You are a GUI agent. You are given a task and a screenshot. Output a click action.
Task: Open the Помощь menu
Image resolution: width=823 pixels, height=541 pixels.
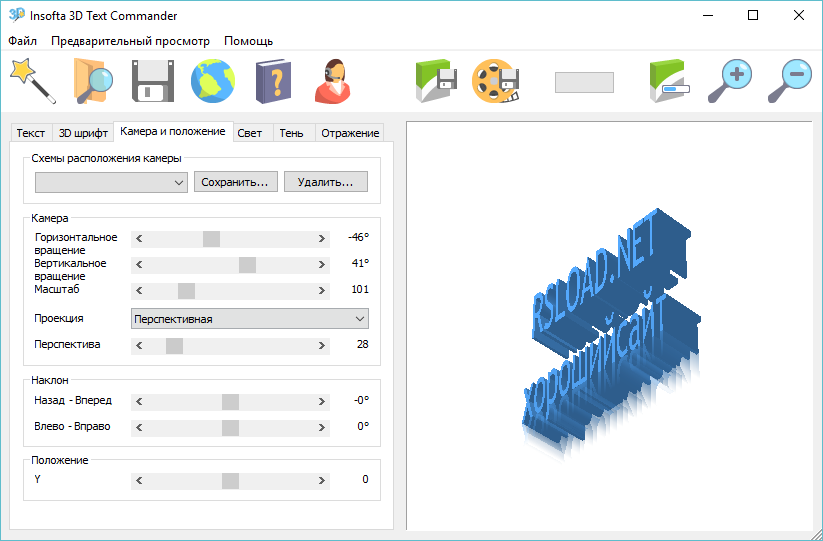pos(249,41)
